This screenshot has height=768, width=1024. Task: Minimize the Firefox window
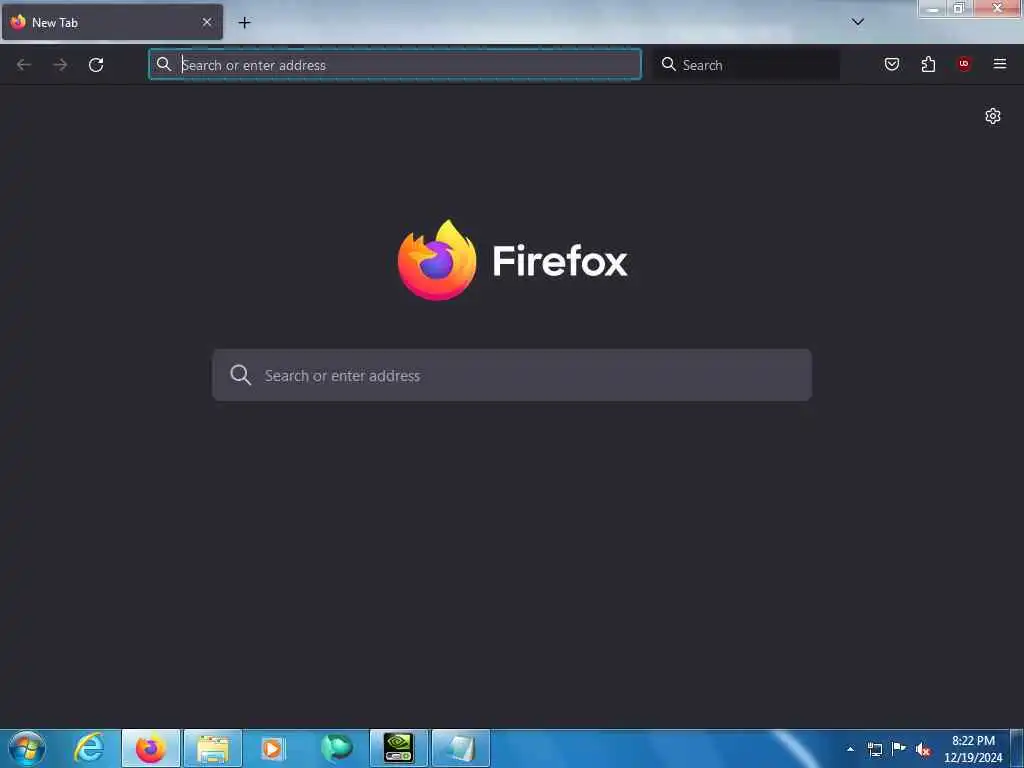(933, 8)
